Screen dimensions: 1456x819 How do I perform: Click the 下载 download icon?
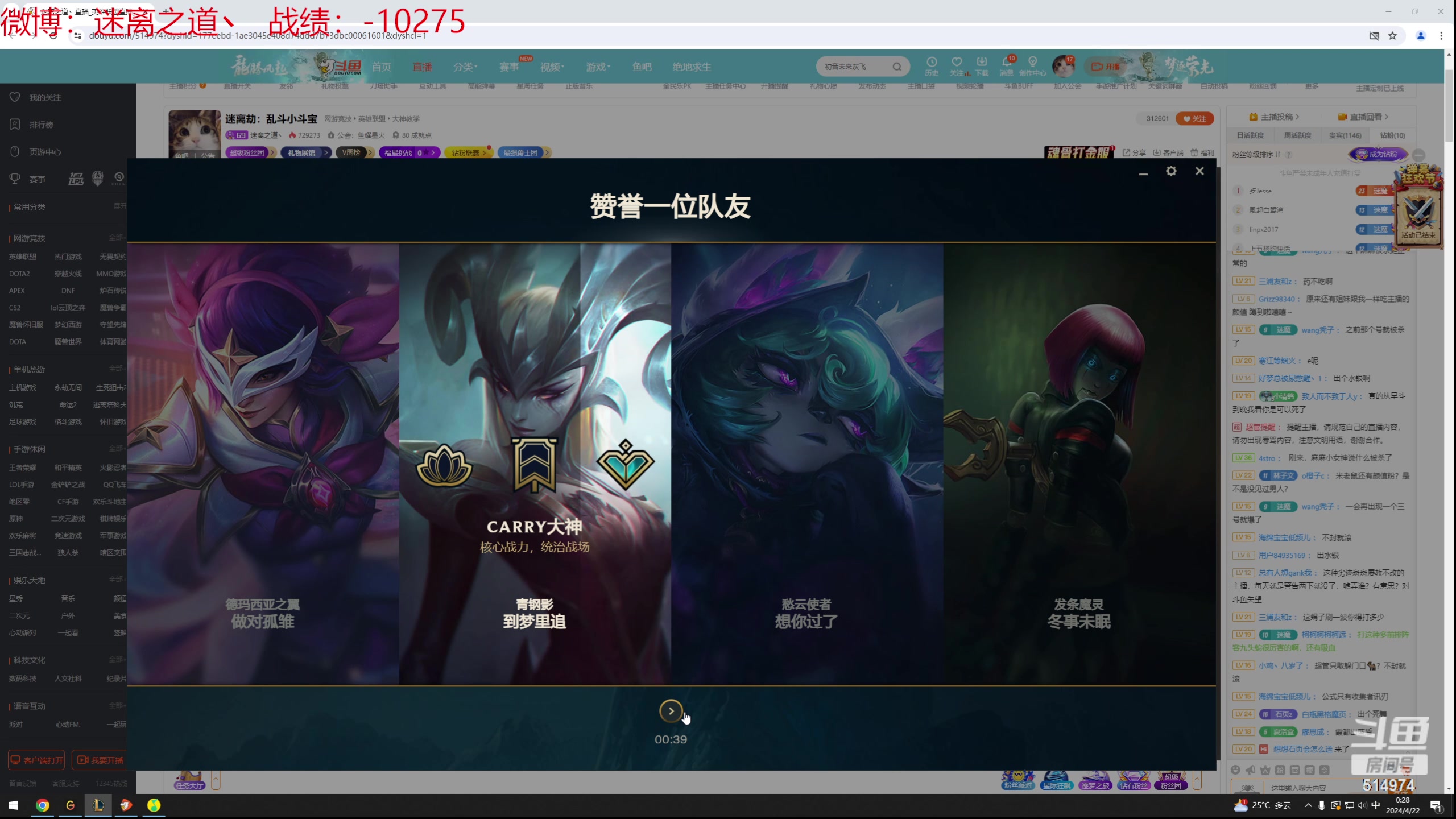[982, 65]
